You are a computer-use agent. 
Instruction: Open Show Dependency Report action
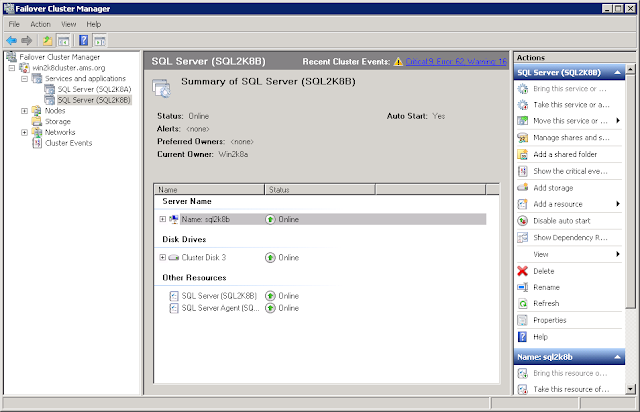click(x=569, y=238)
